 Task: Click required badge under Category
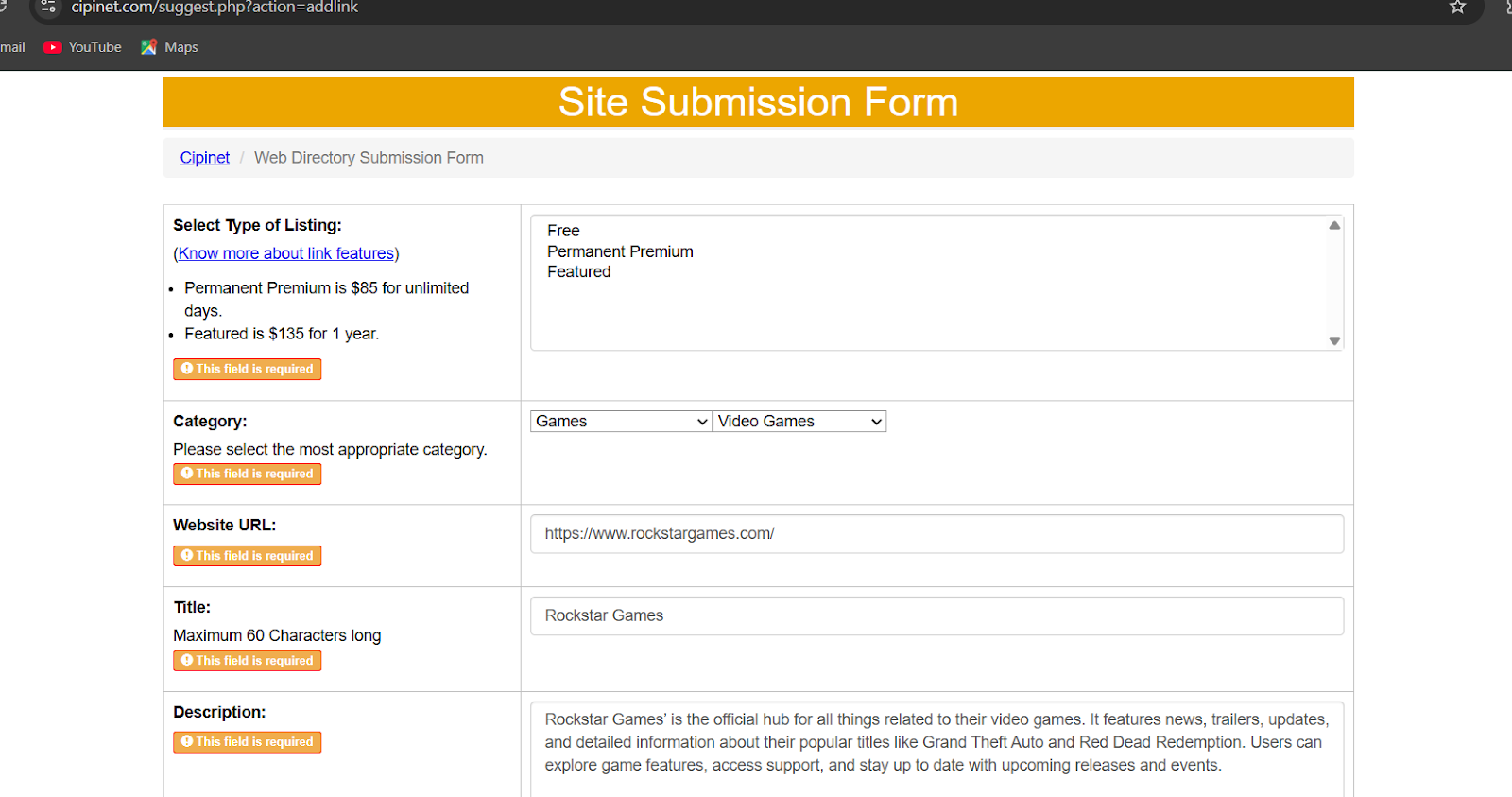coord(248,475)
